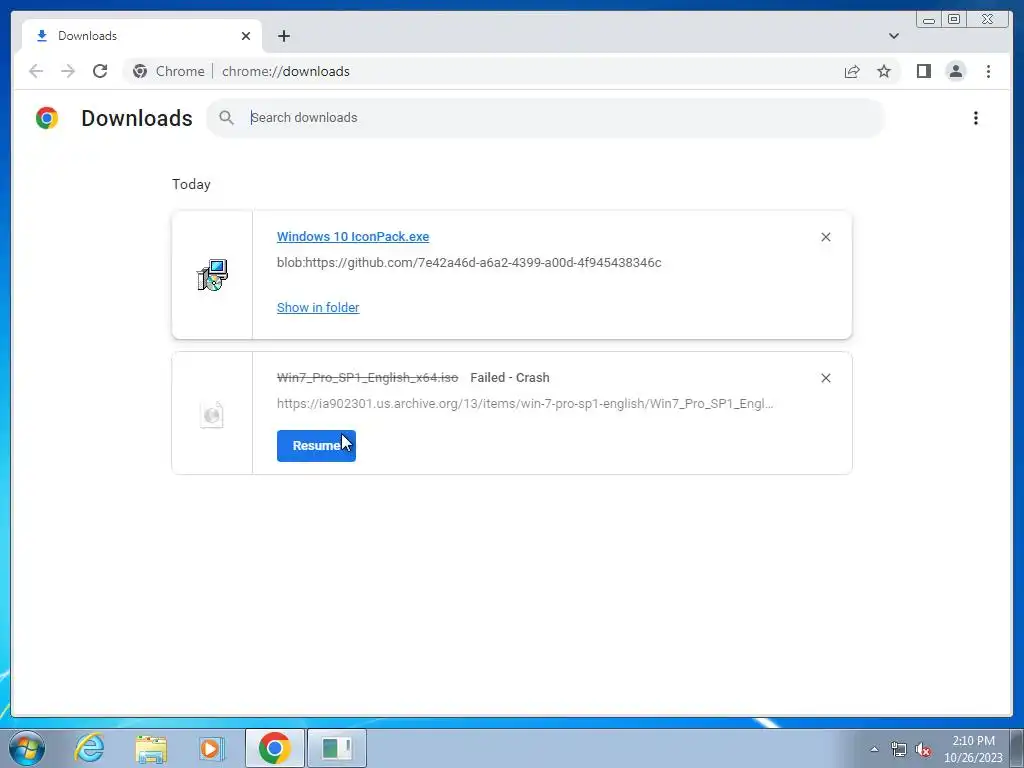Minimize the Chrome window

(929, 20)
